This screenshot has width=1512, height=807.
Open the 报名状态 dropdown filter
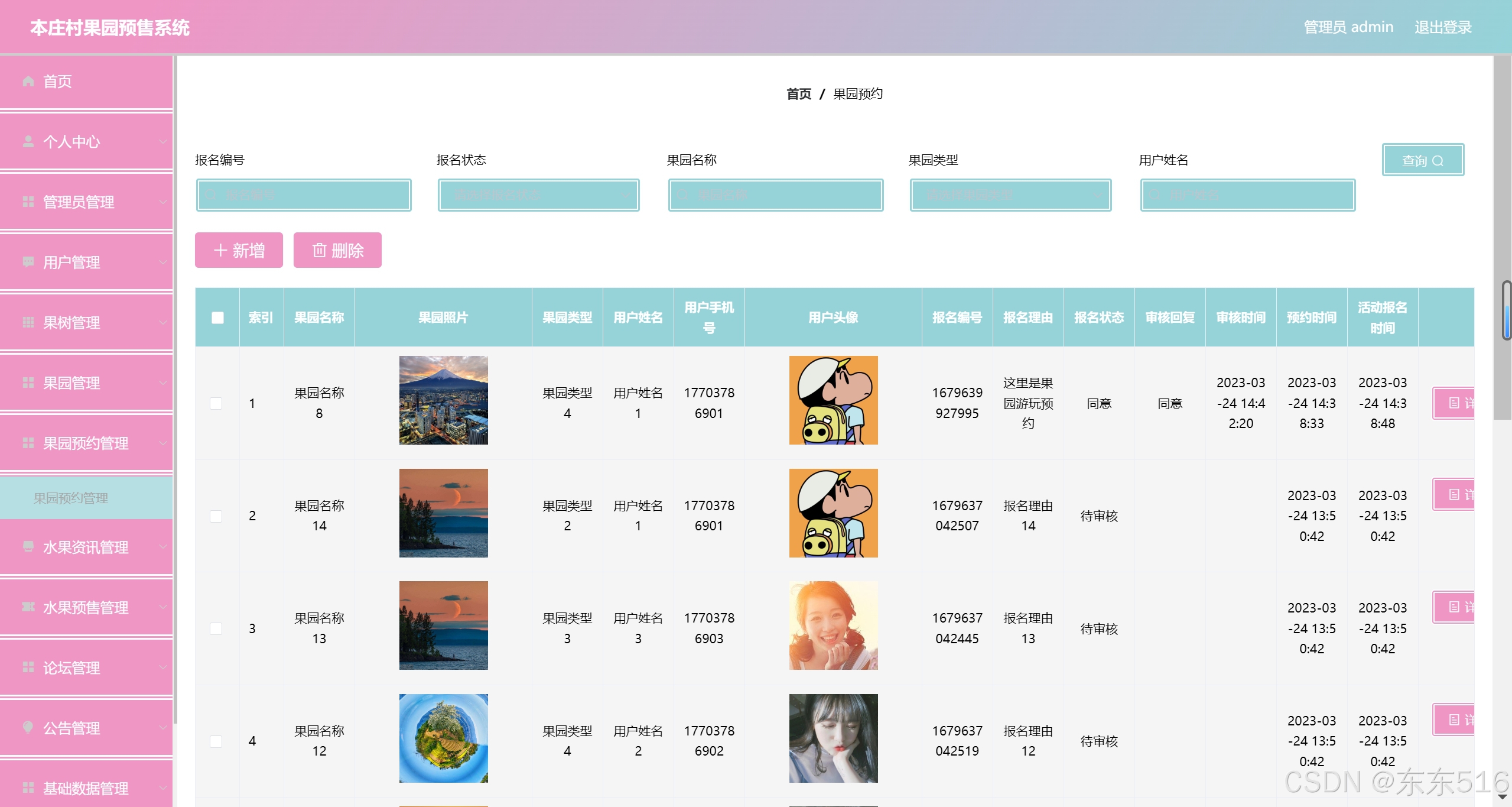point(538,195)
